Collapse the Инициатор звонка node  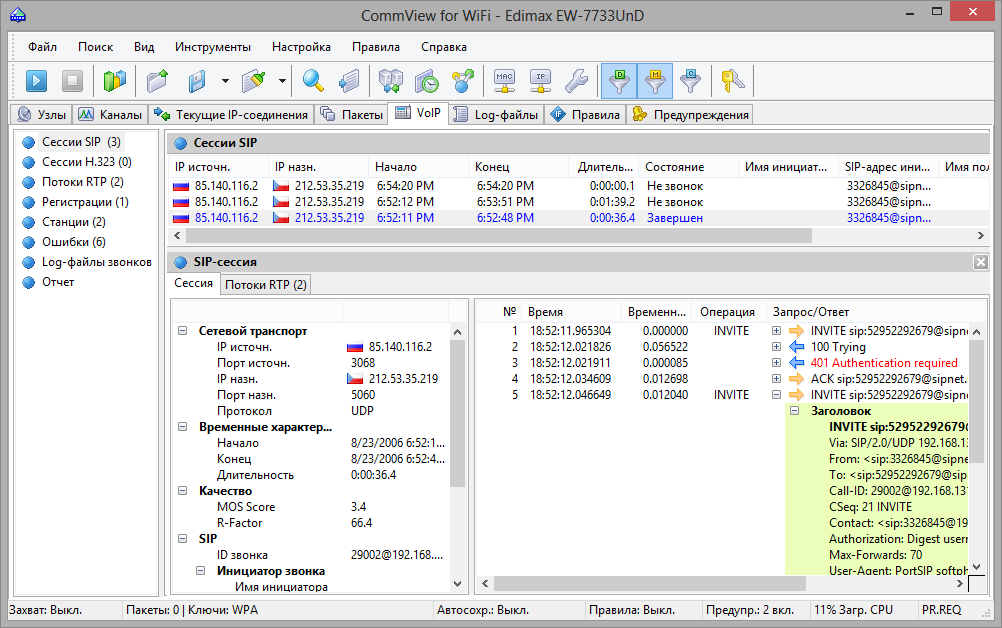point(201,571)
